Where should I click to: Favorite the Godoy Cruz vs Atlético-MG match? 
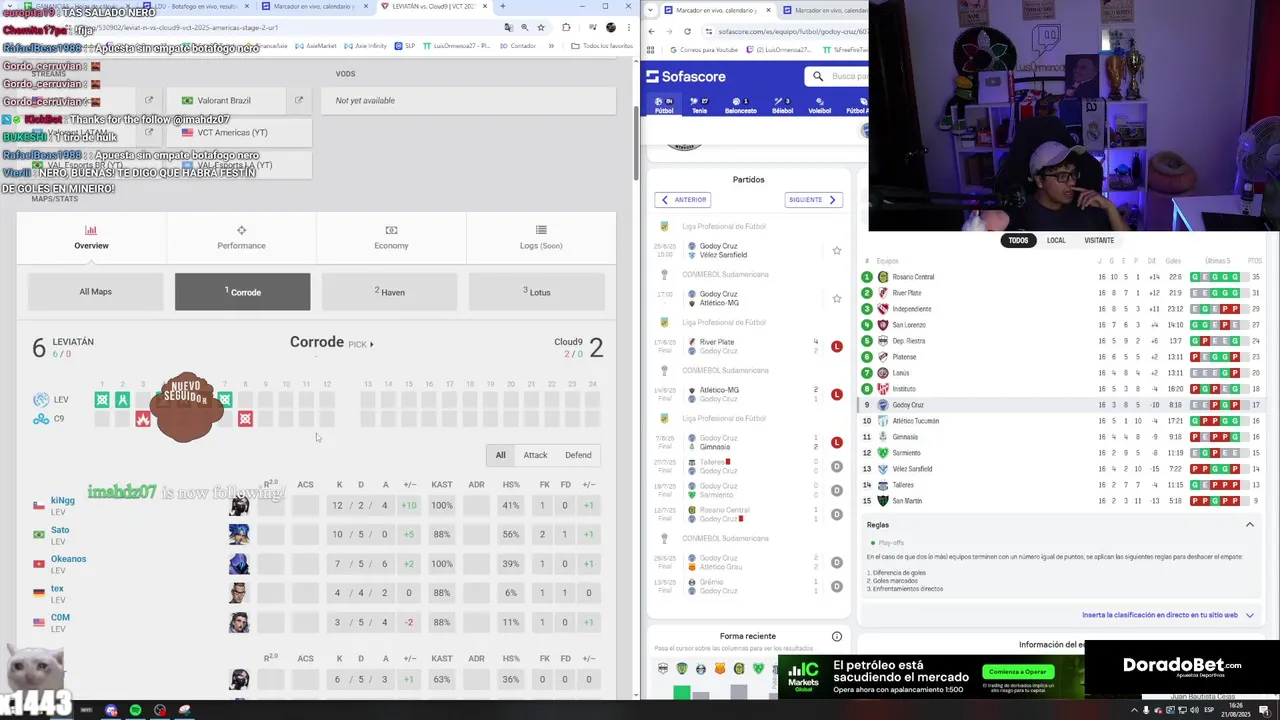coord(837,298)
